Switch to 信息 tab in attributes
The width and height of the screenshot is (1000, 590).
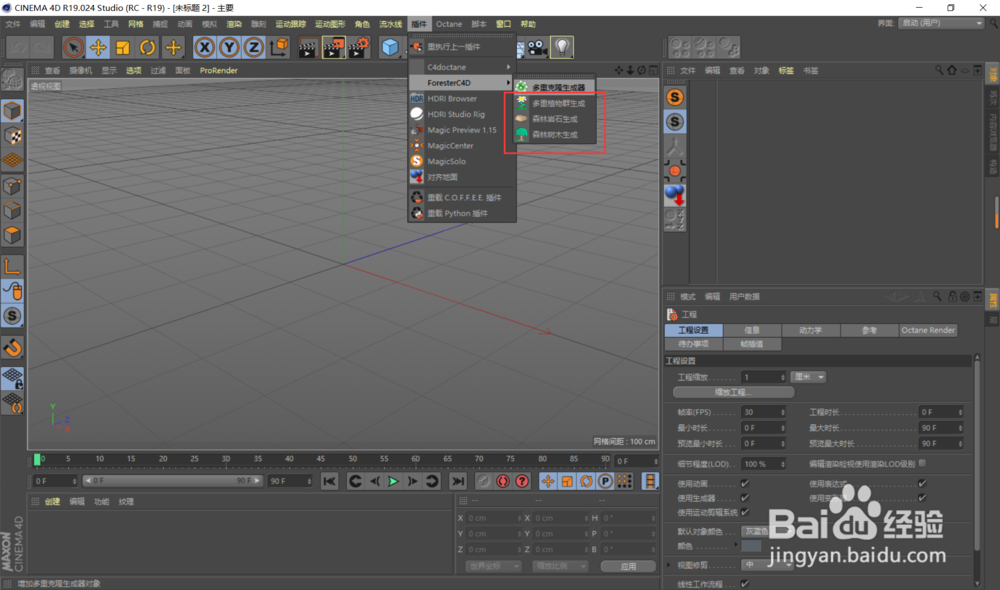[x=752, y=330]
